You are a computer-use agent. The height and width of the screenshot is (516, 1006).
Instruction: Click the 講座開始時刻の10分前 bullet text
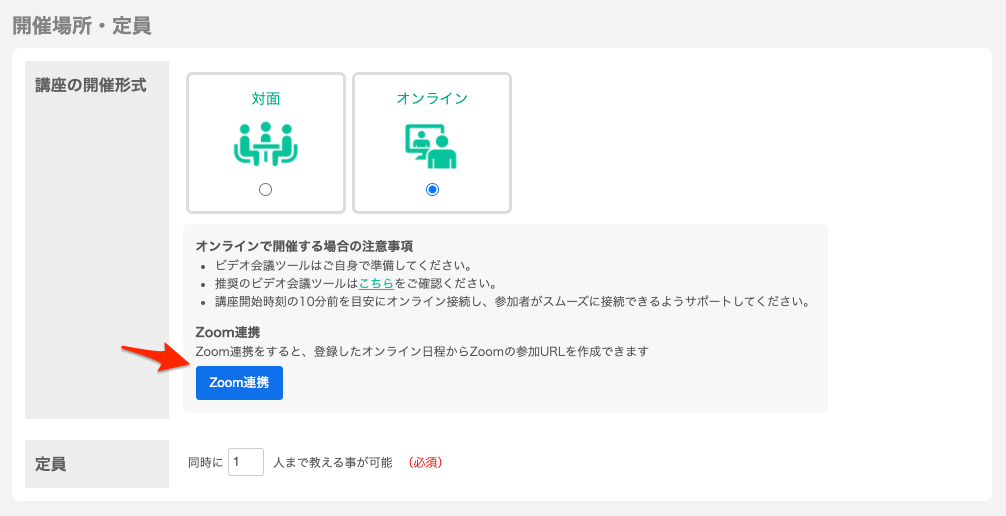(512, 302)
